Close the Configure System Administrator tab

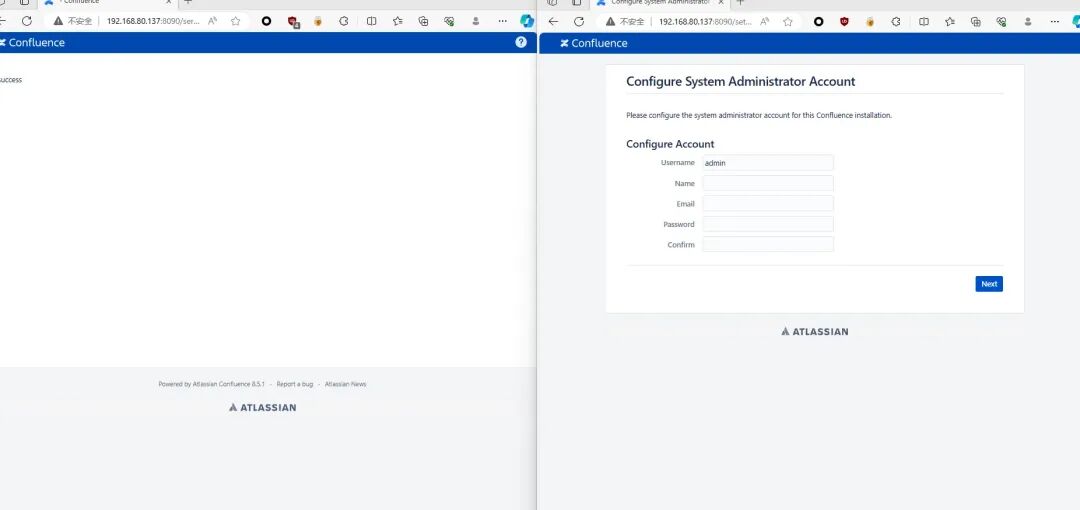coord(720,2)
